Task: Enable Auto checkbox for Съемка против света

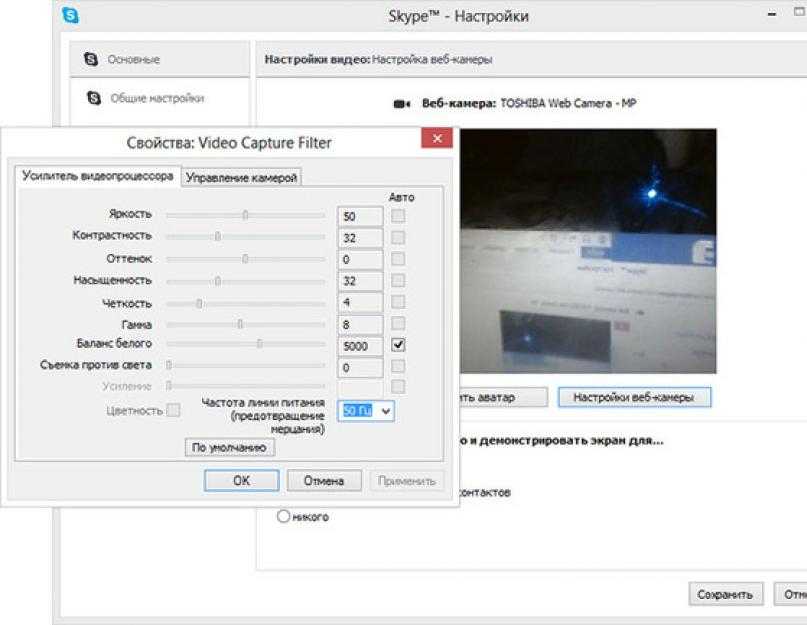Action: click(398, 366)
